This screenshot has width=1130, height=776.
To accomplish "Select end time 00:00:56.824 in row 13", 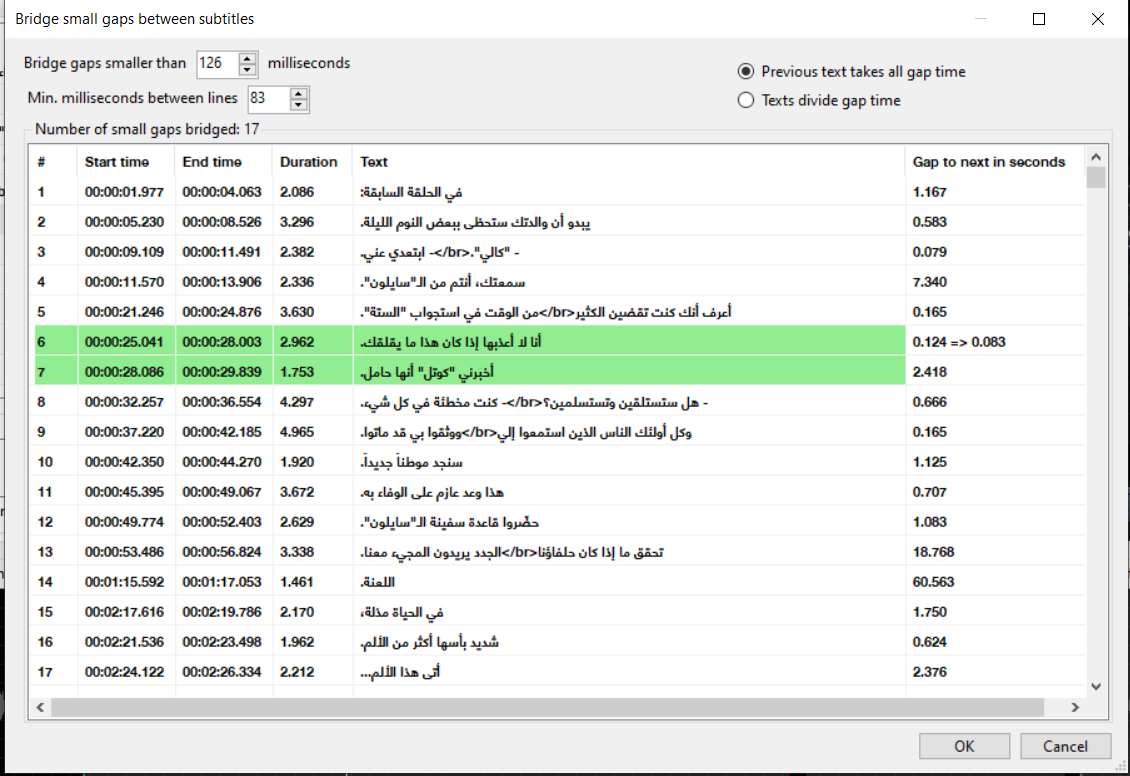I will click(x=222, y=552).
